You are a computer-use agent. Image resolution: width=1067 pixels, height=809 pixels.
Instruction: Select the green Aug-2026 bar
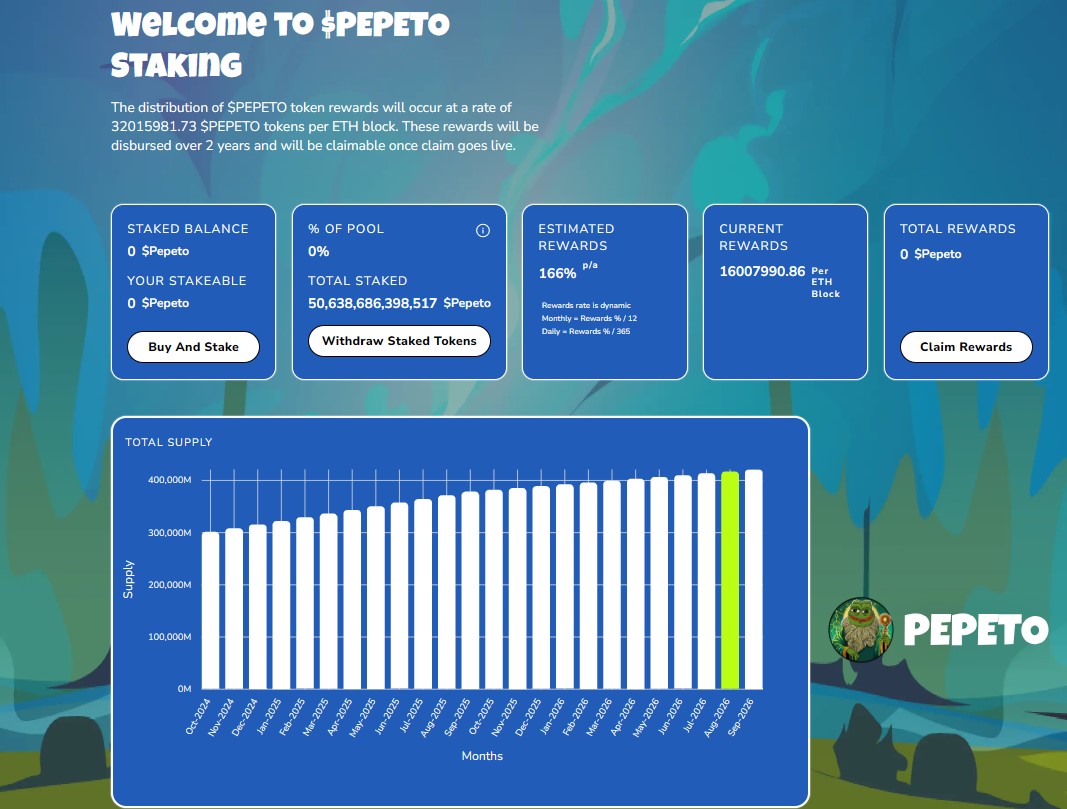(730, 580)
